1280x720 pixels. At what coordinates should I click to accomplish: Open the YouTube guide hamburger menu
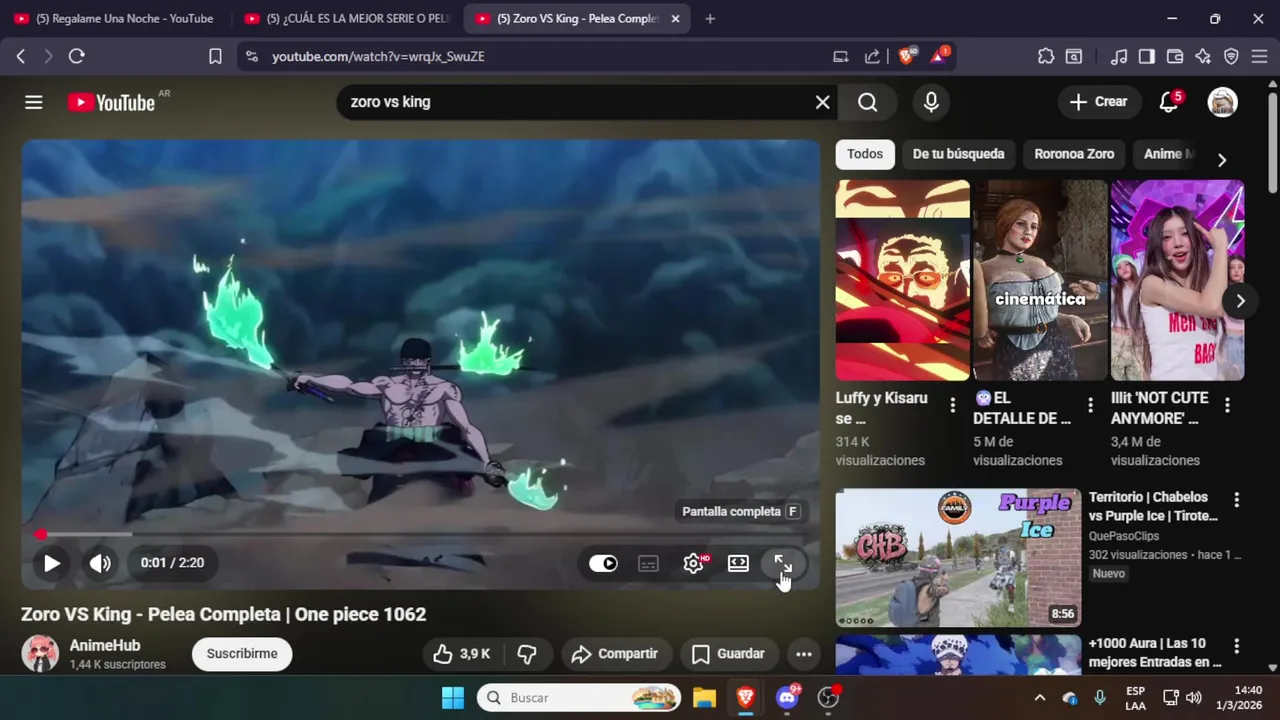point(34,102)
